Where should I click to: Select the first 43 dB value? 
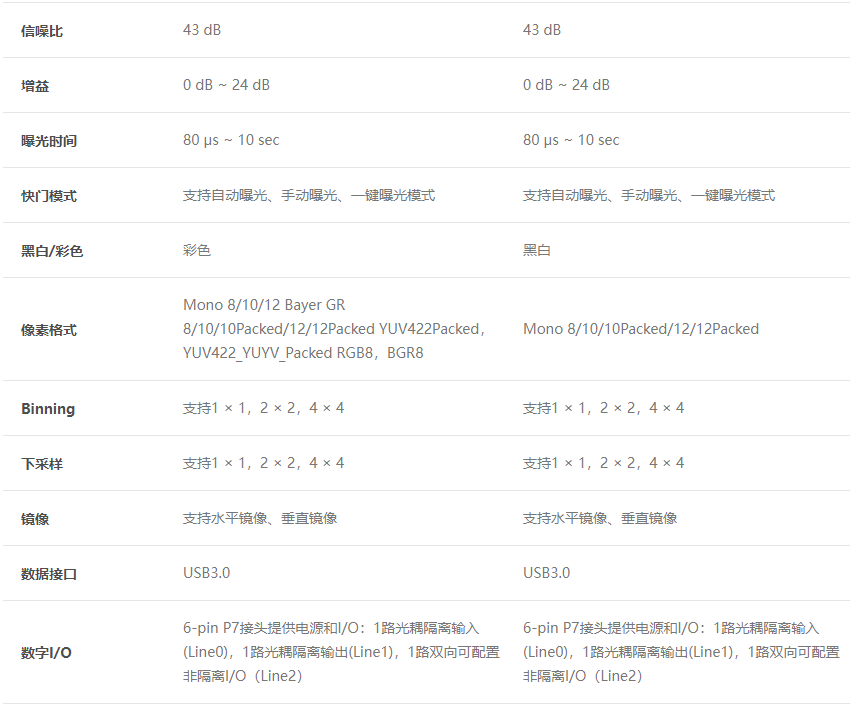coord(202,30)
